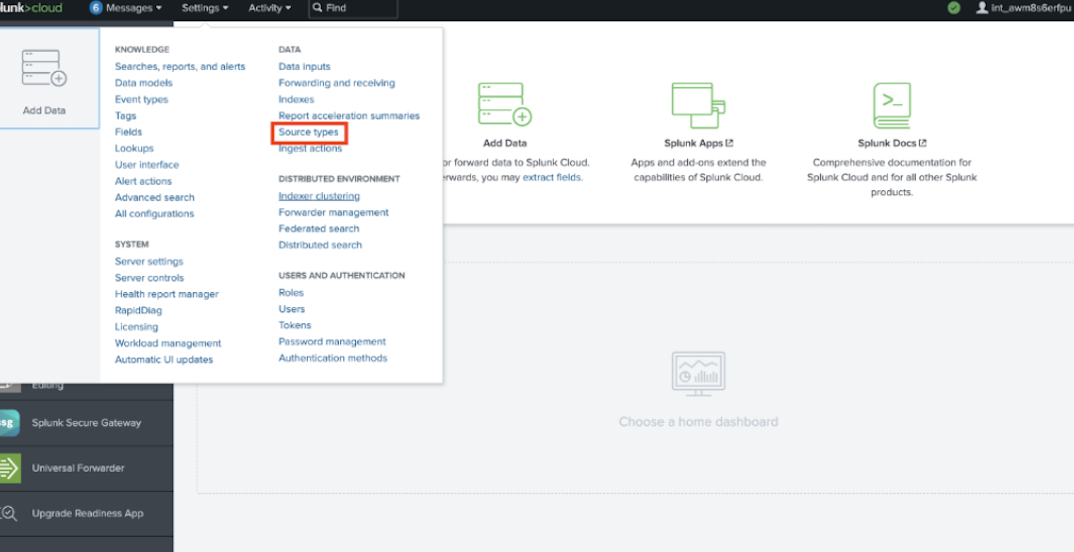Select Source types from Data menu
This screenshot has height=552, width=1074.
pyautogui.click(x=308, y=132)
